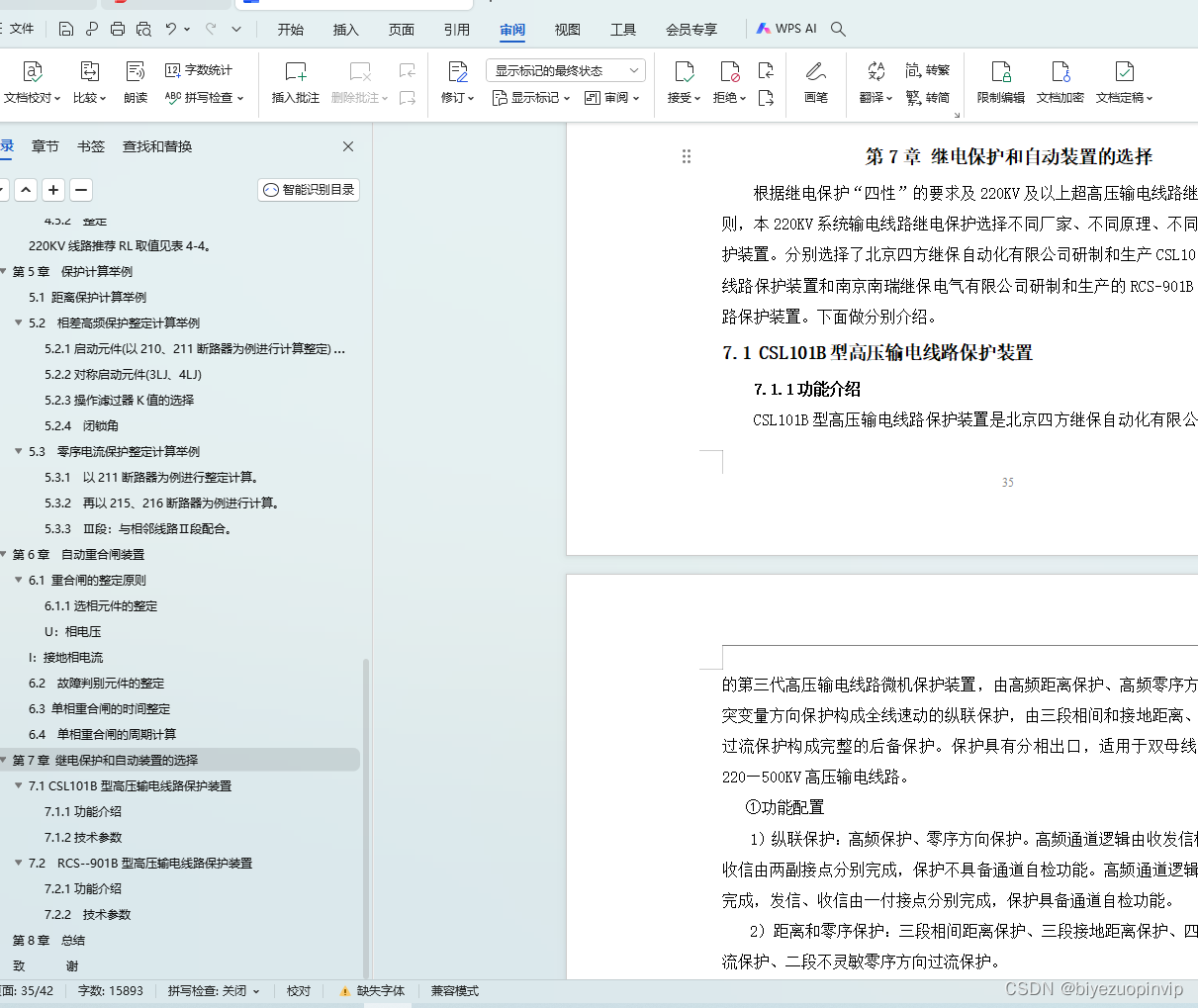
Task: Click the search magnifier icon next to WPS AI
Action: pos(838,29)
